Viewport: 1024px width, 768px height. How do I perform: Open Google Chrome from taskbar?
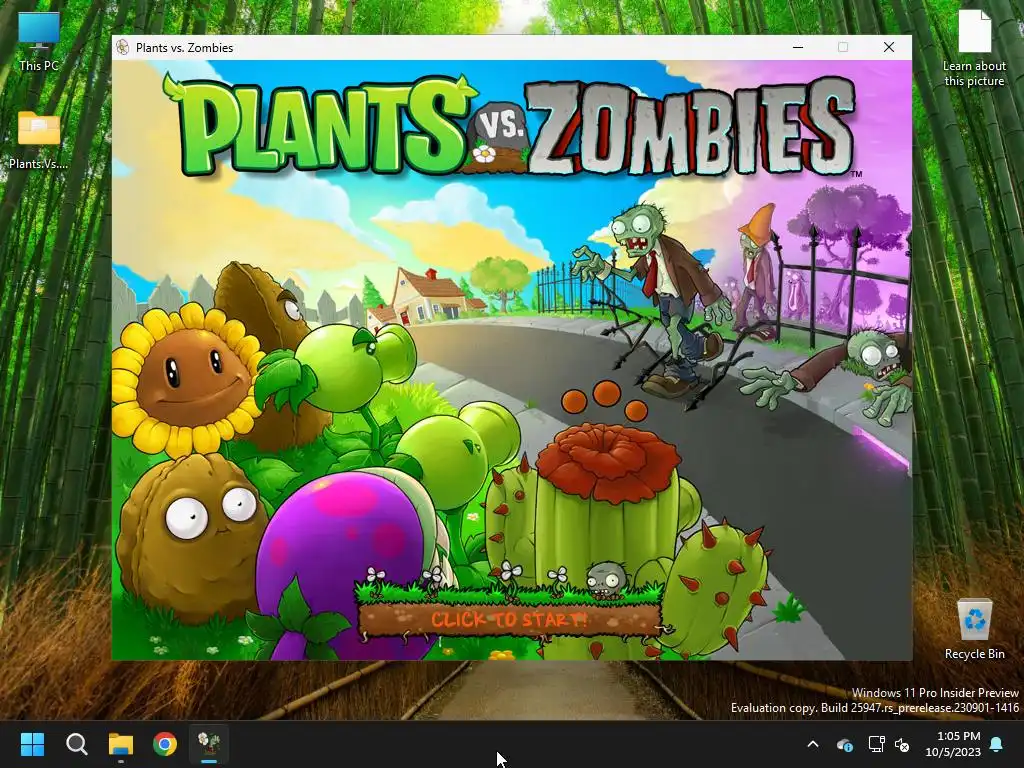165,744
